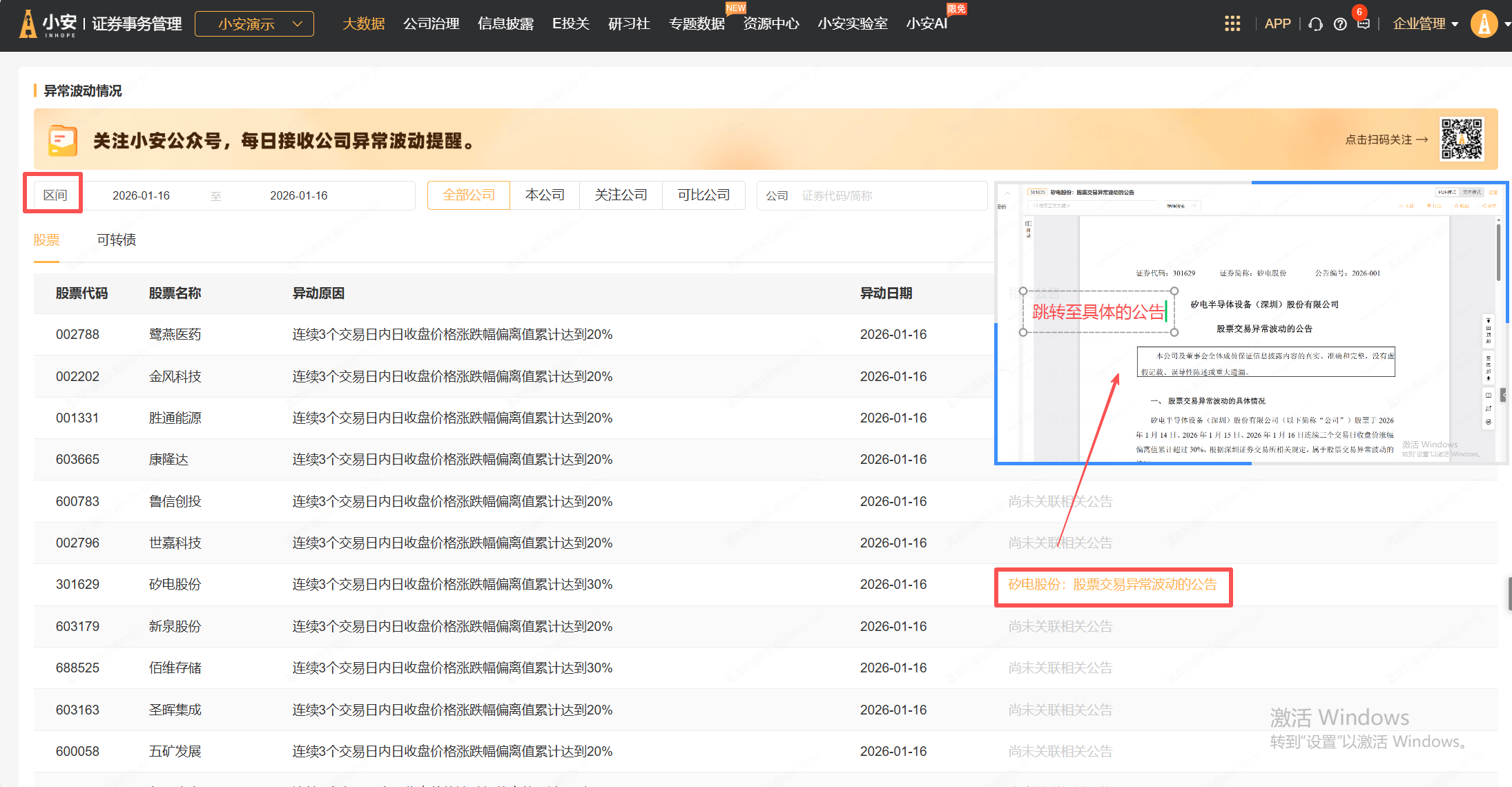
Task: Click the user avatar icon
Action: (1484, 24)
